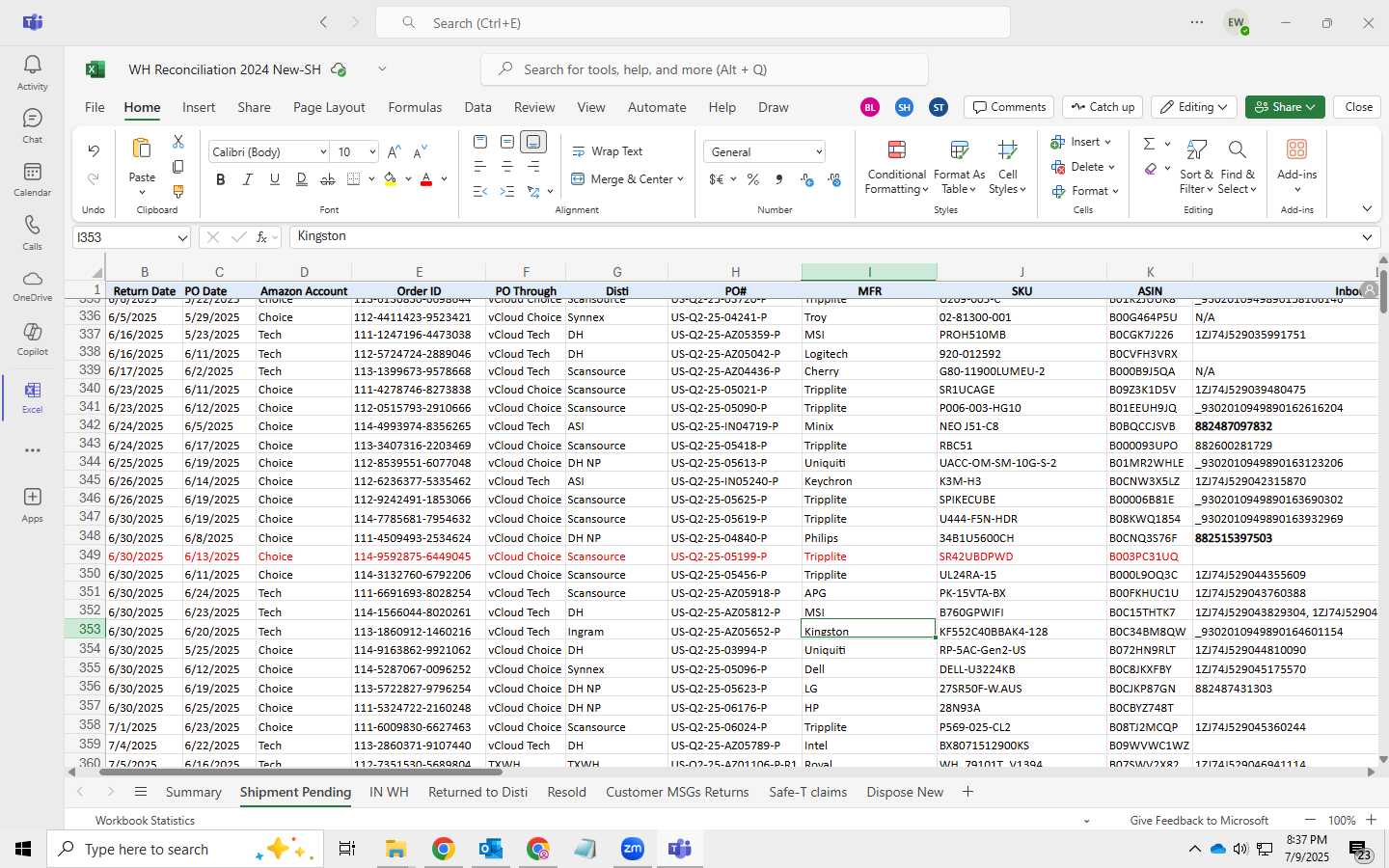
Task: Open Find & Select menu
Action: [x=1238, y=167]
